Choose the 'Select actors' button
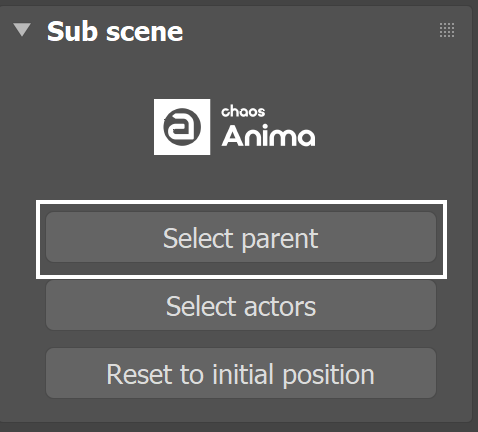This screenshot has width=478, height=432. (241, 305)
